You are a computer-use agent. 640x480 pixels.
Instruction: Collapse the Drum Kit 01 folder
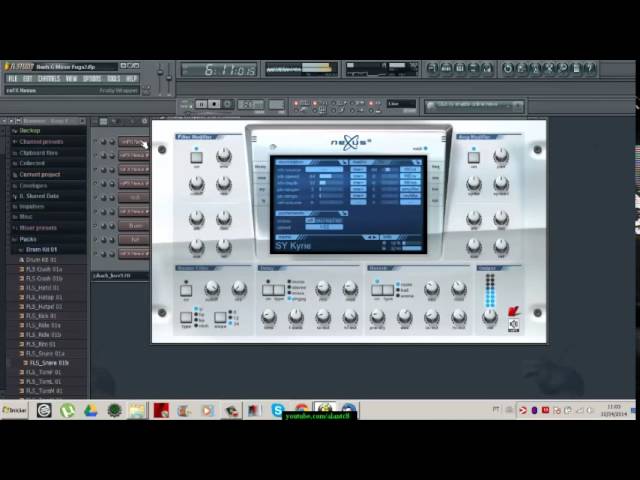(41, 249)
